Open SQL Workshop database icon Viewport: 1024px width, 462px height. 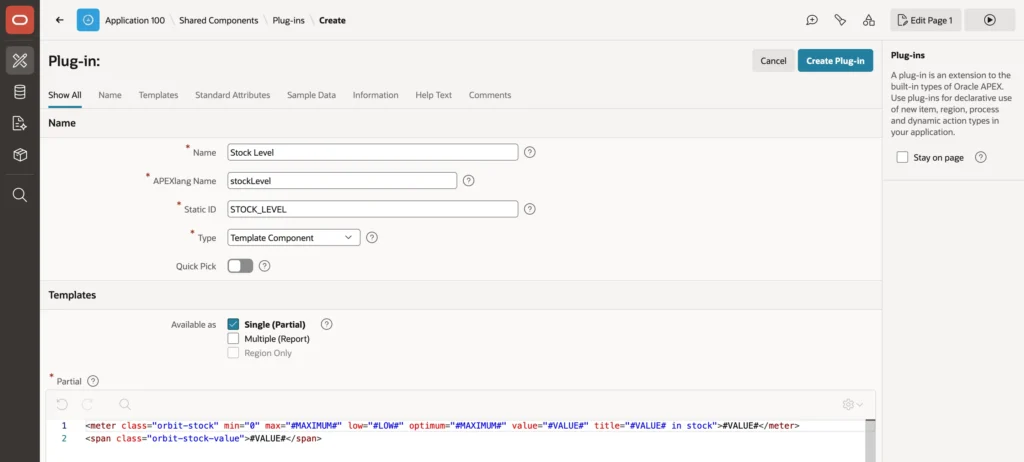point(20,92)
